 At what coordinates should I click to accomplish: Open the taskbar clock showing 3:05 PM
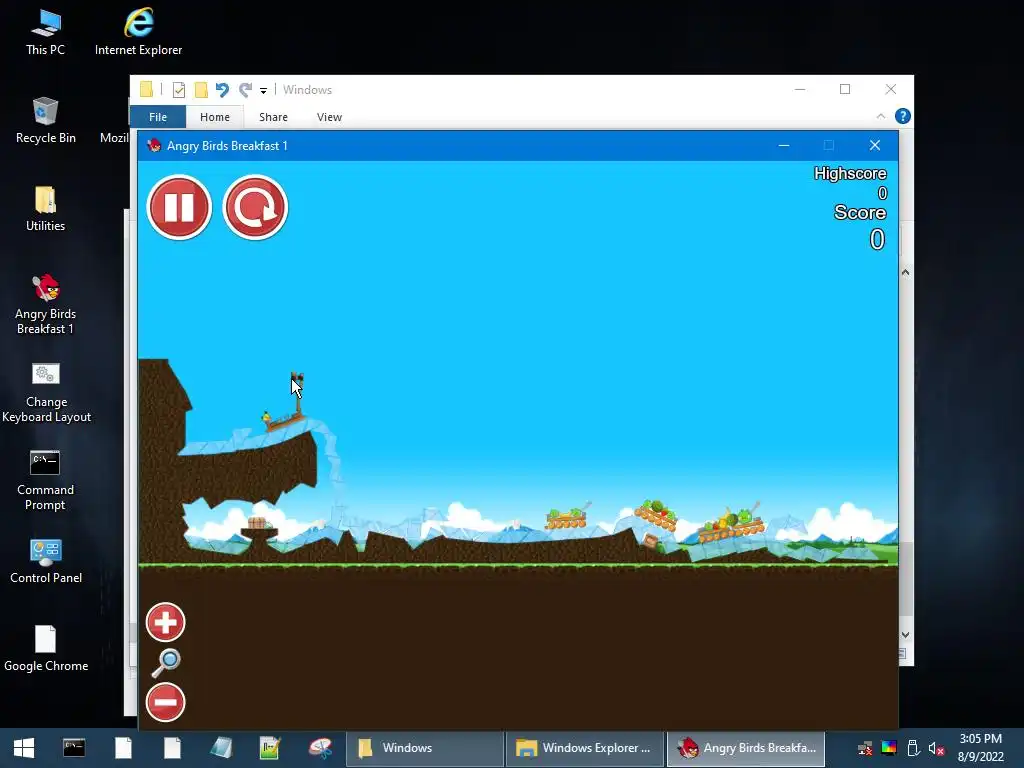(x=980, y=748)
